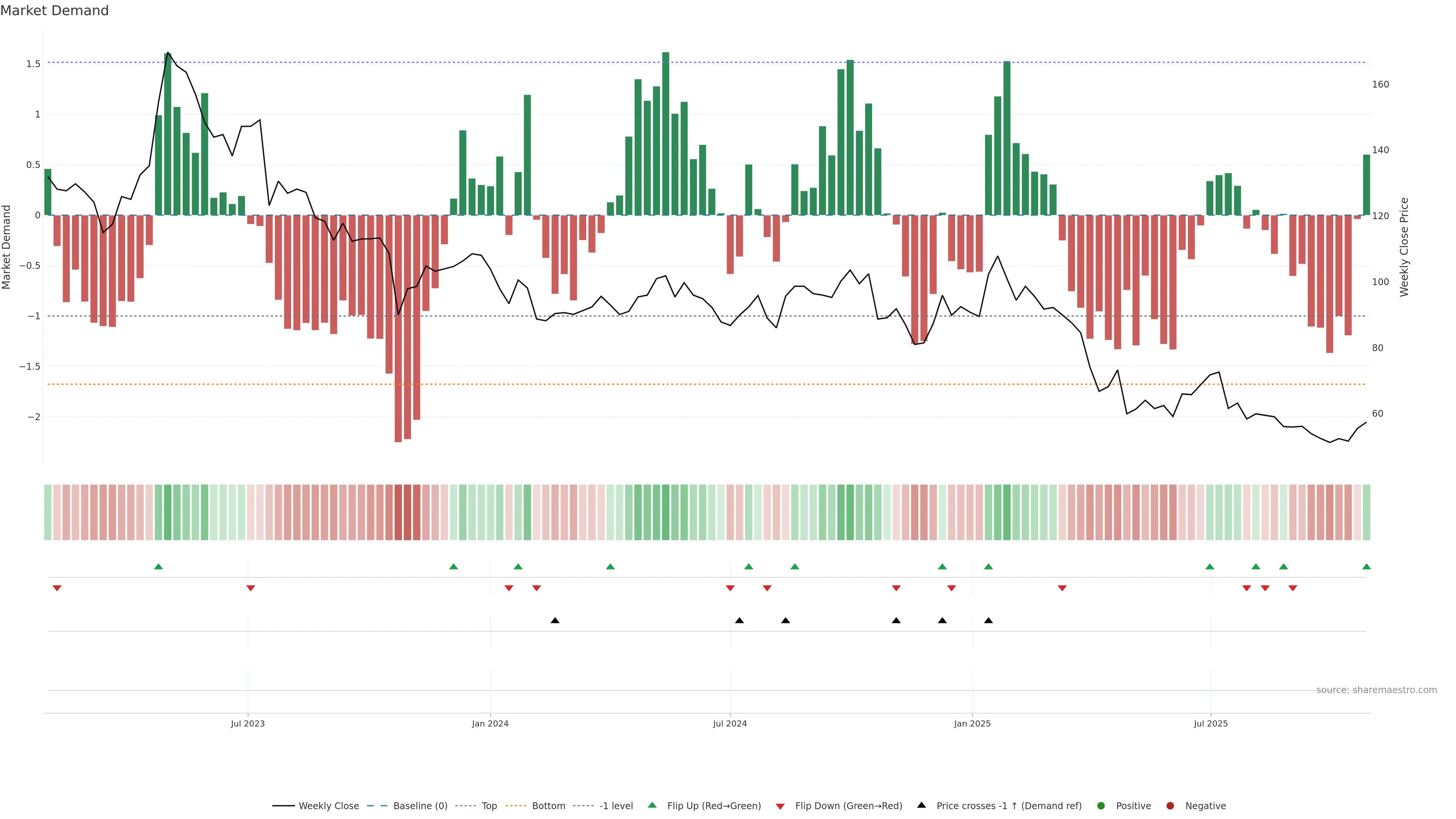The image size is (1456, 819).
Task: Click the black Price crosses -1 legend triangle
Action: pos(921,805)
